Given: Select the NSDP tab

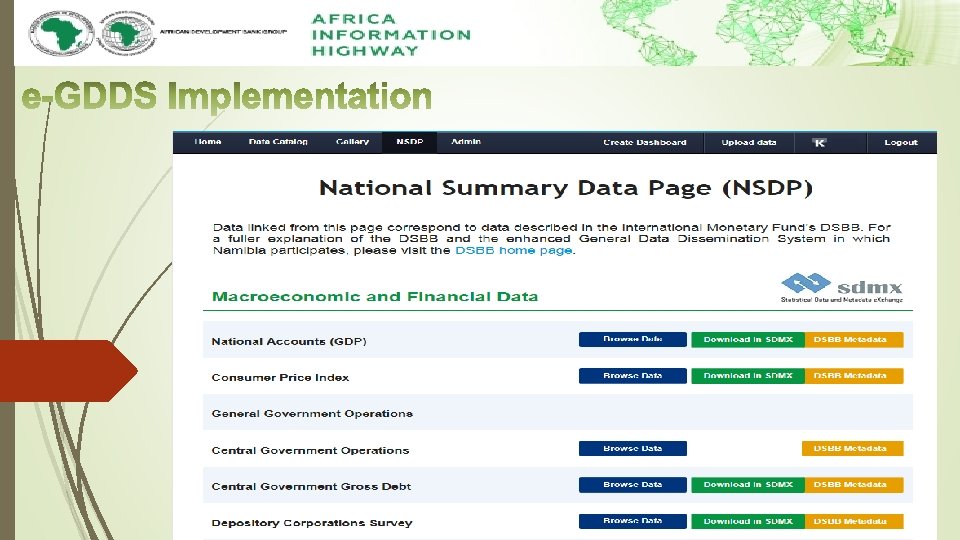Looking at the screenshot, I should (410, 142).
